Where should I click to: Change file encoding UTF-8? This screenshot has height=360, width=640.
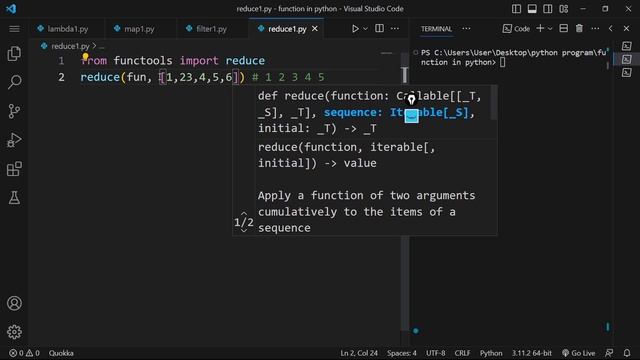tap(436, 353)
